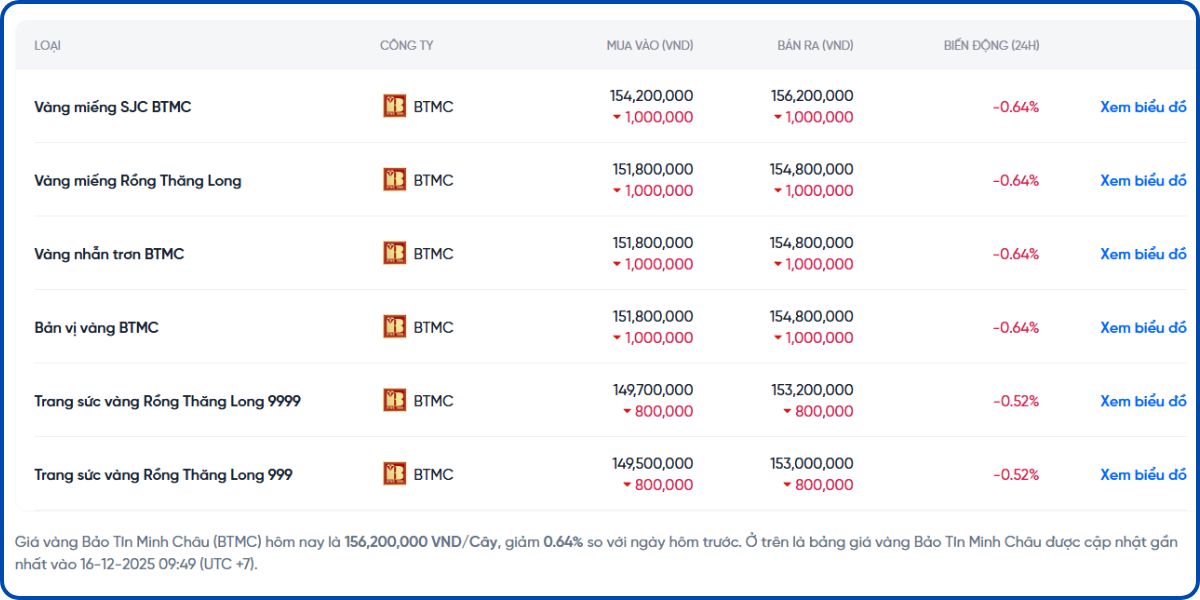
Task: Open Xem biểu đồ for Vàng nhẫn trơn
Action: (x=1143, y=254)
